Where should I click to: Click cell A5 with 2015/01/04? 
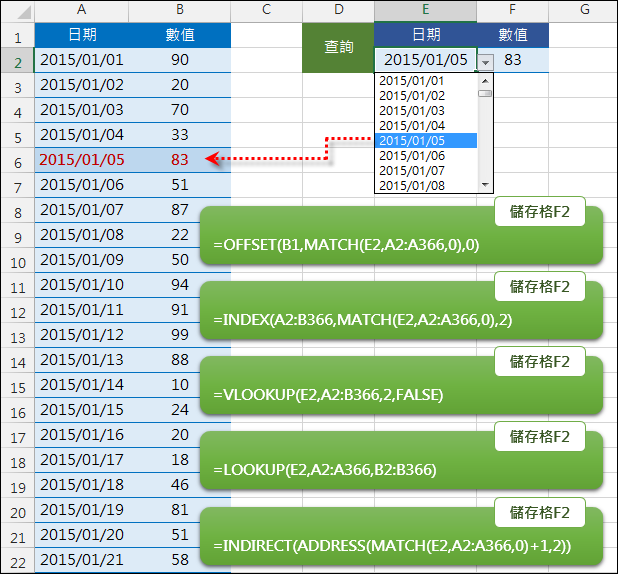(x=82, y=135)
